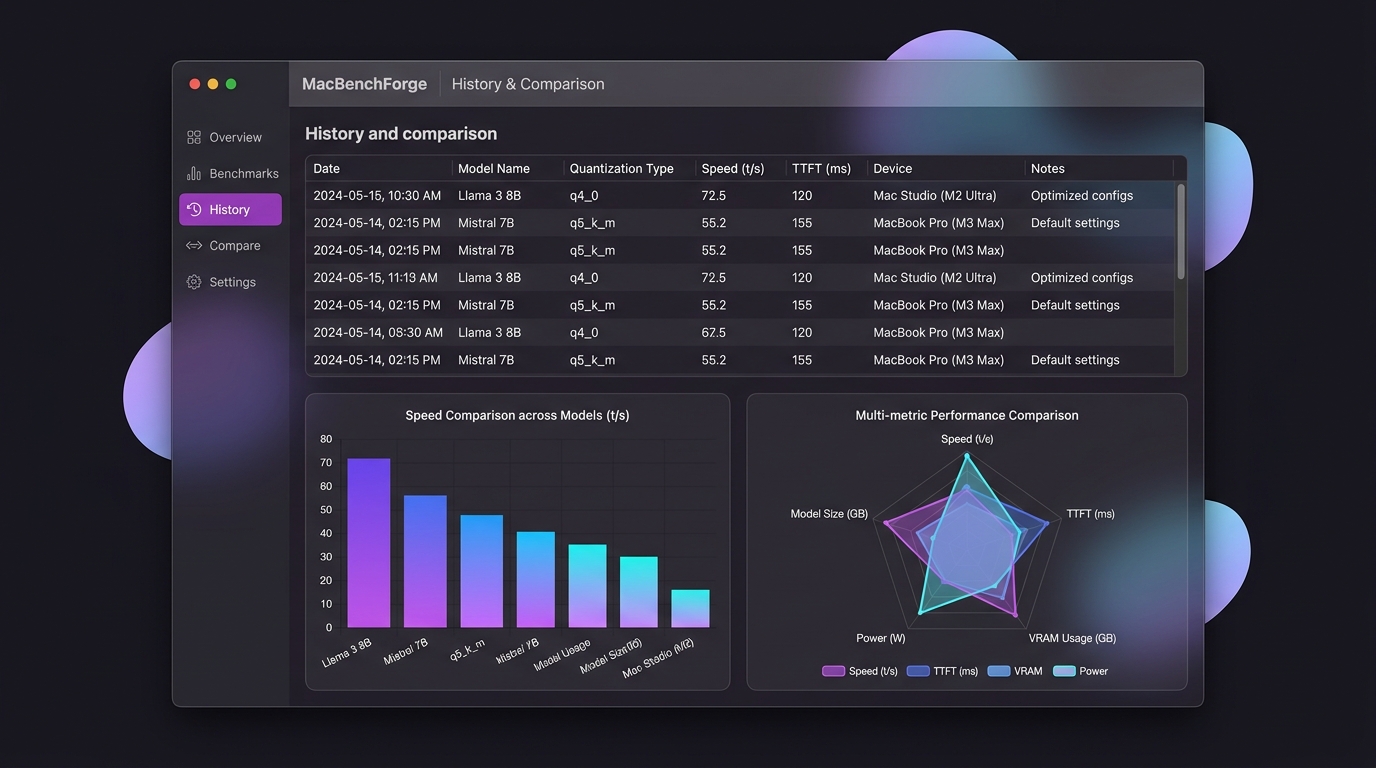
Task: Click "Optimized configs" in the 11:13 AM row
Action: pyautogui.click(x=1082, y=277)
